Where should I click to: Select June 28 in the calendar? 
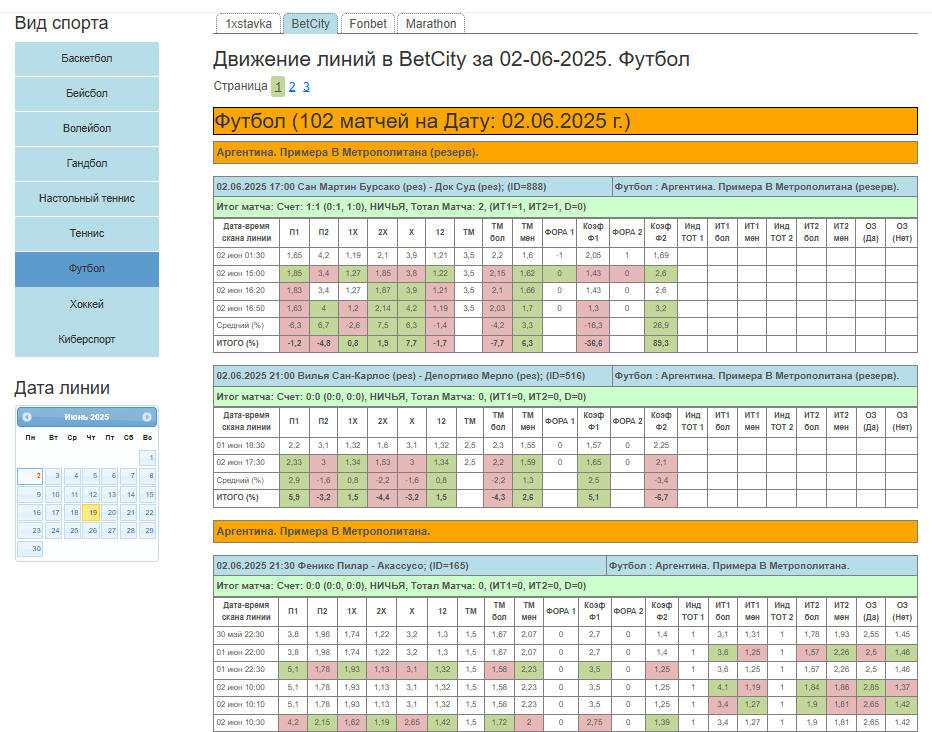click(128, 531)
